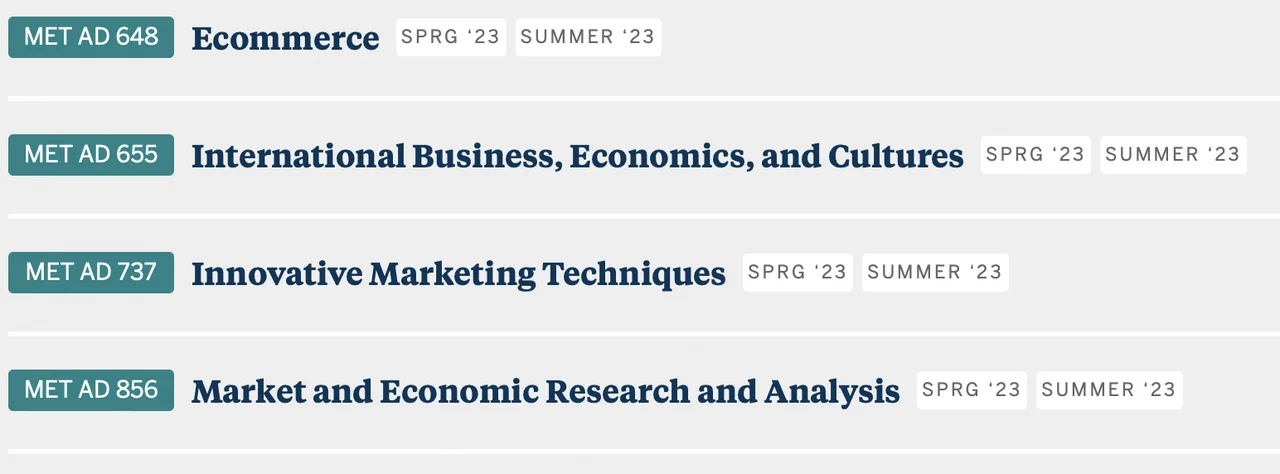Open Market and Economic Research and Analysis
The width and height of the screenshot is (1280, 474).
545,391
